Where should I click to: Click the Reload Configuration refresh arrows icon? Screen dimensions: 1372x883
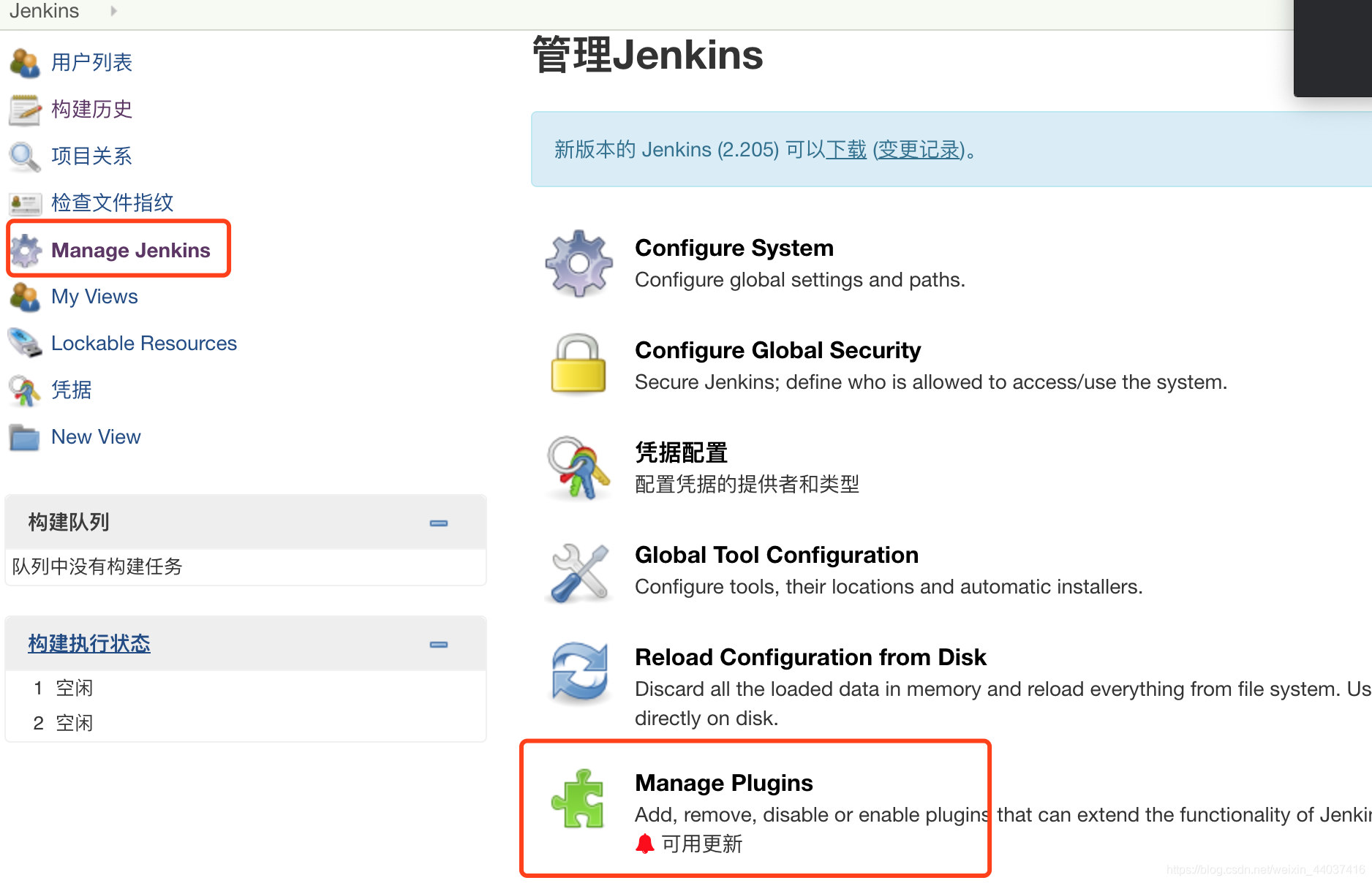click(578, 672)
